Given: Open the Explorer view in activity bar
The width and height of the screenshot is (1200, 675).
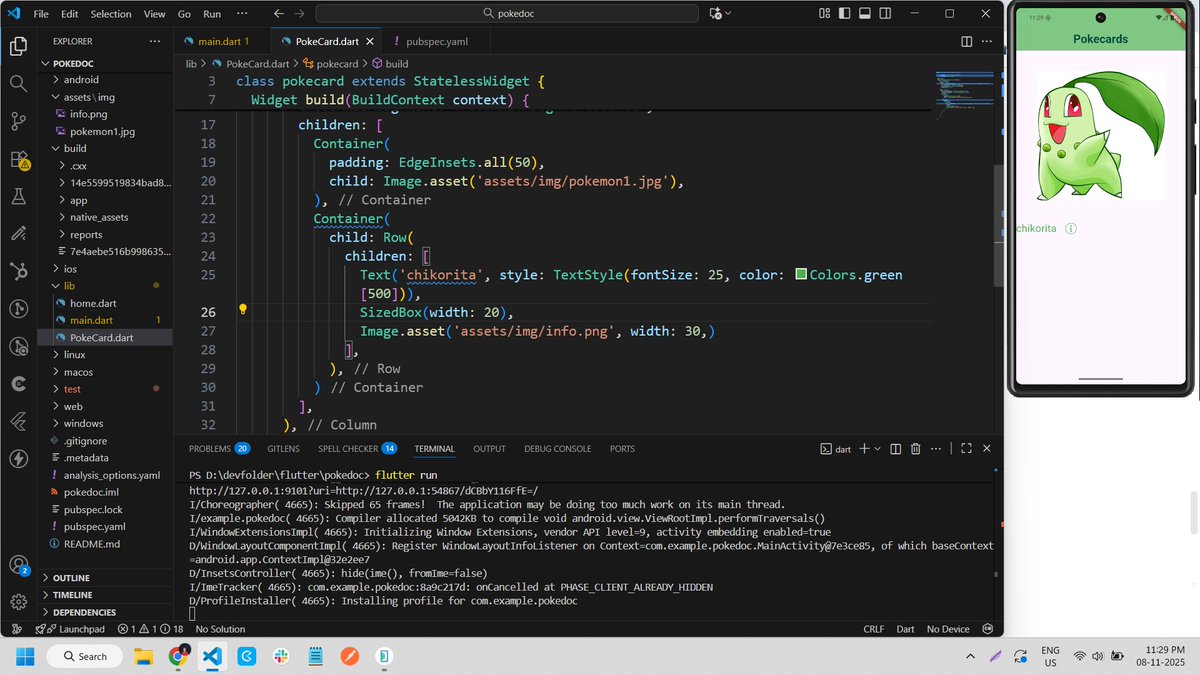Looking at the screenshot, I should pos(18,46).
